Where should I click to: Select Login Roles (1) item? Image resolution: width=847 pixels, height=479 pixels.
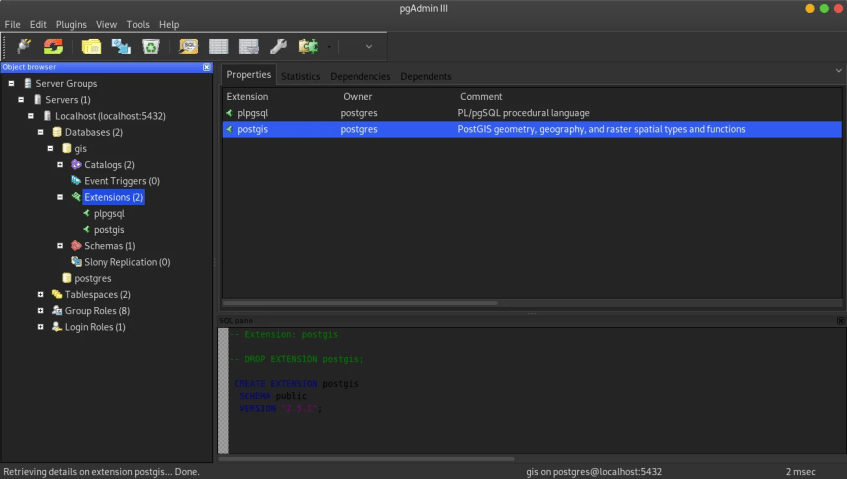coord(95,327)
